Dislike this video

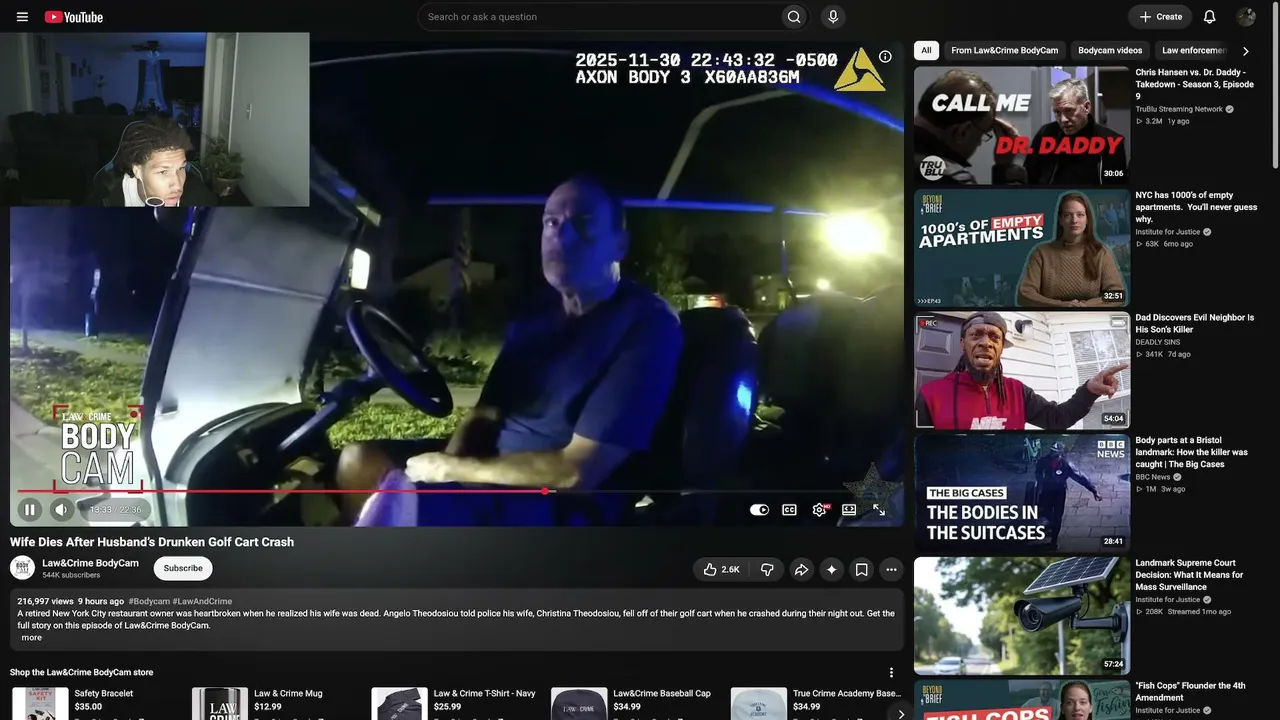[x=767, y=570]
